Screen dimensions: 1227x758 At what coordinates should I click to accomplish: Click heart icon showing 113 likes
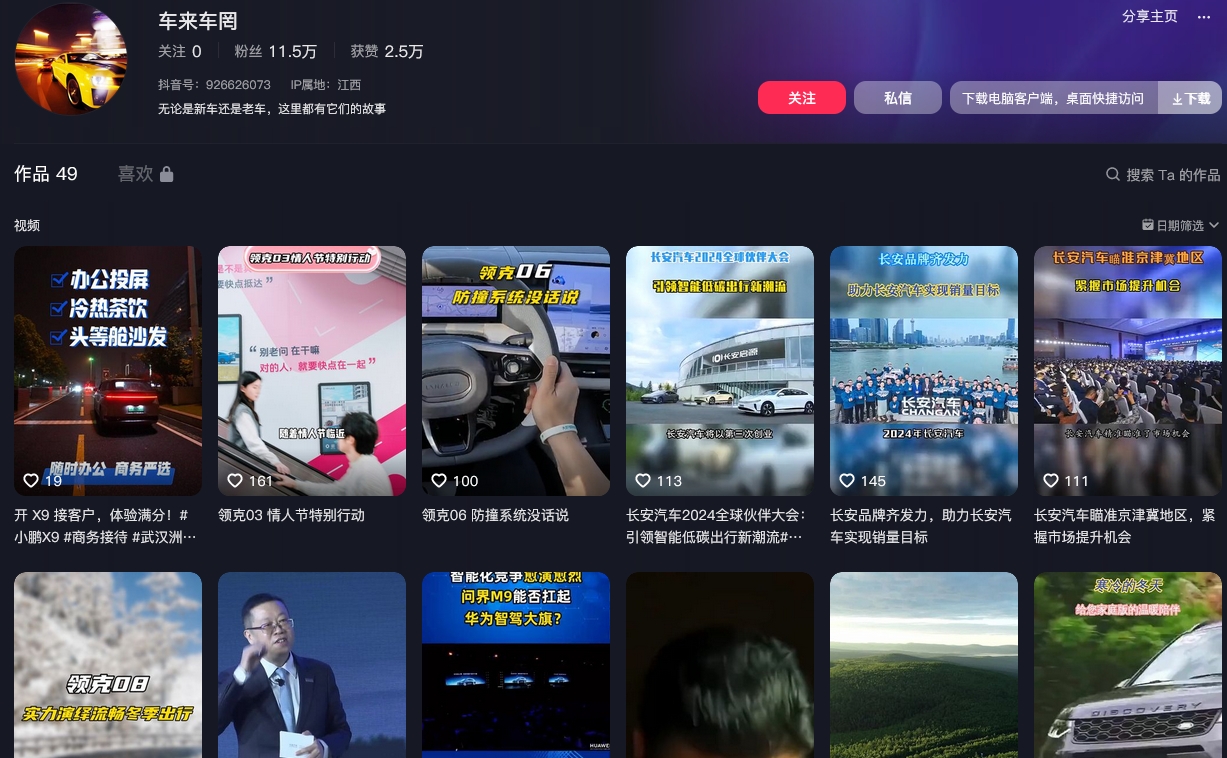click(x=643, y=481)
